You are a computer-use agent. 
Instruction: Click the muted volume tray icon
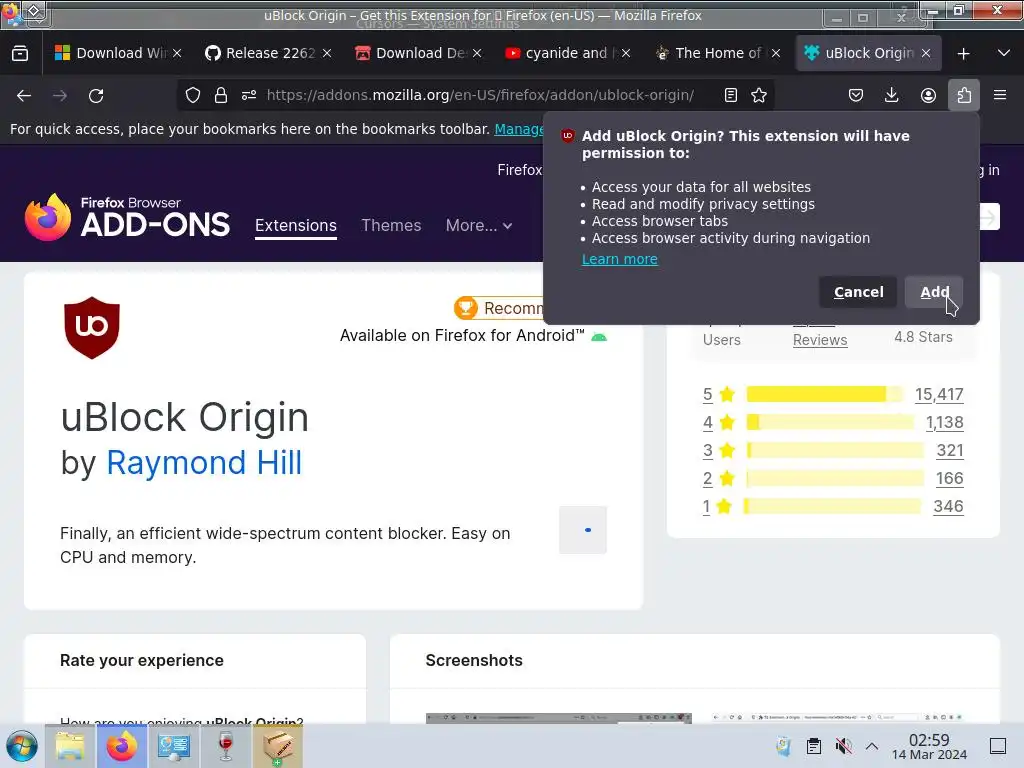(843, 746)
